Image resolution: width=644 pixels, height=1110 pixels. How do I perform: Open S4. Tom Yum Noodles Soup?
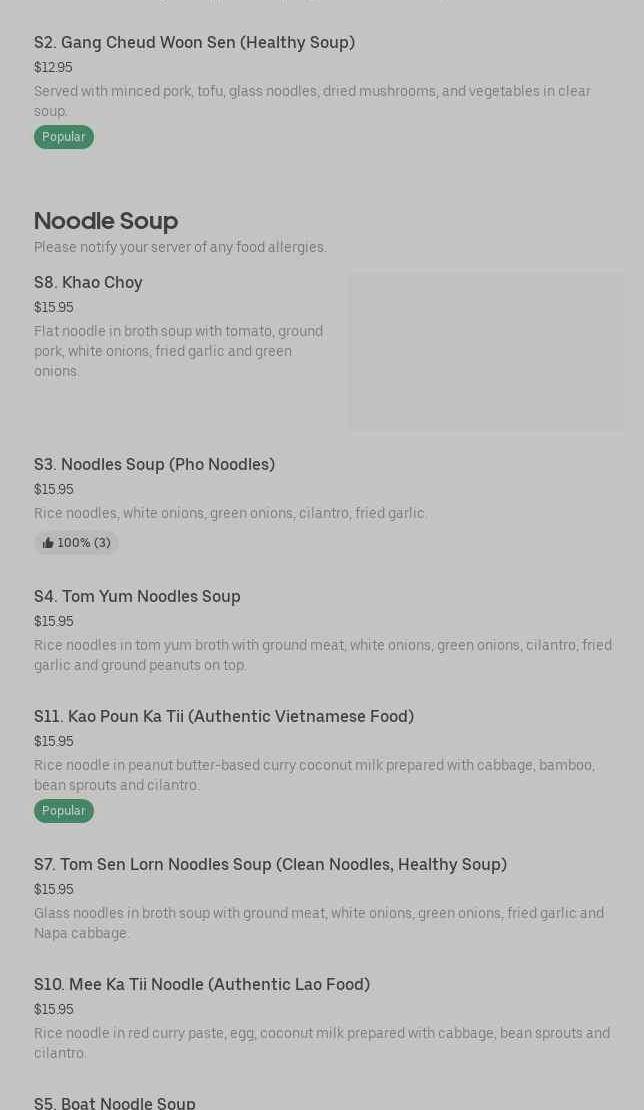pos(137,596)
